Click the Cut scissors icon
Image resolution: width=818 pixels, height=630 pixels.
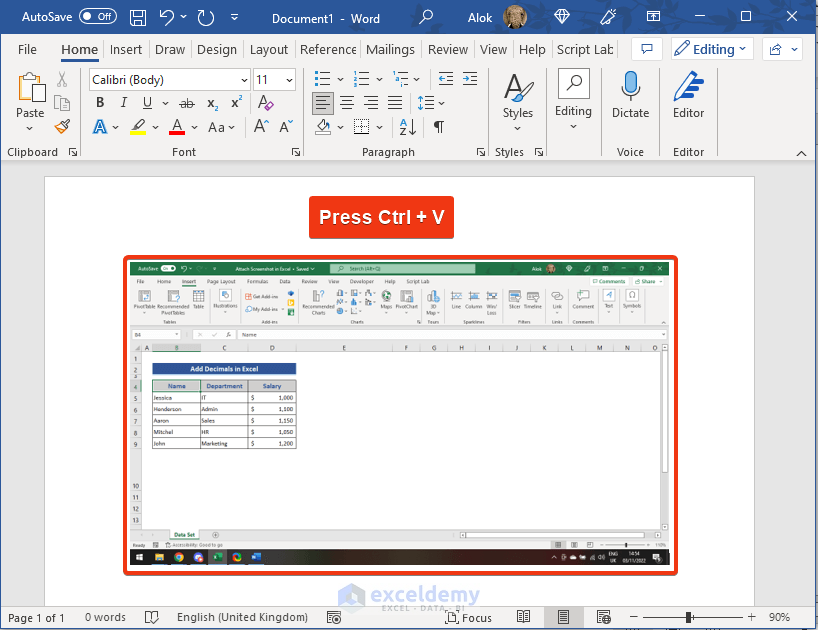coord(62,79)
